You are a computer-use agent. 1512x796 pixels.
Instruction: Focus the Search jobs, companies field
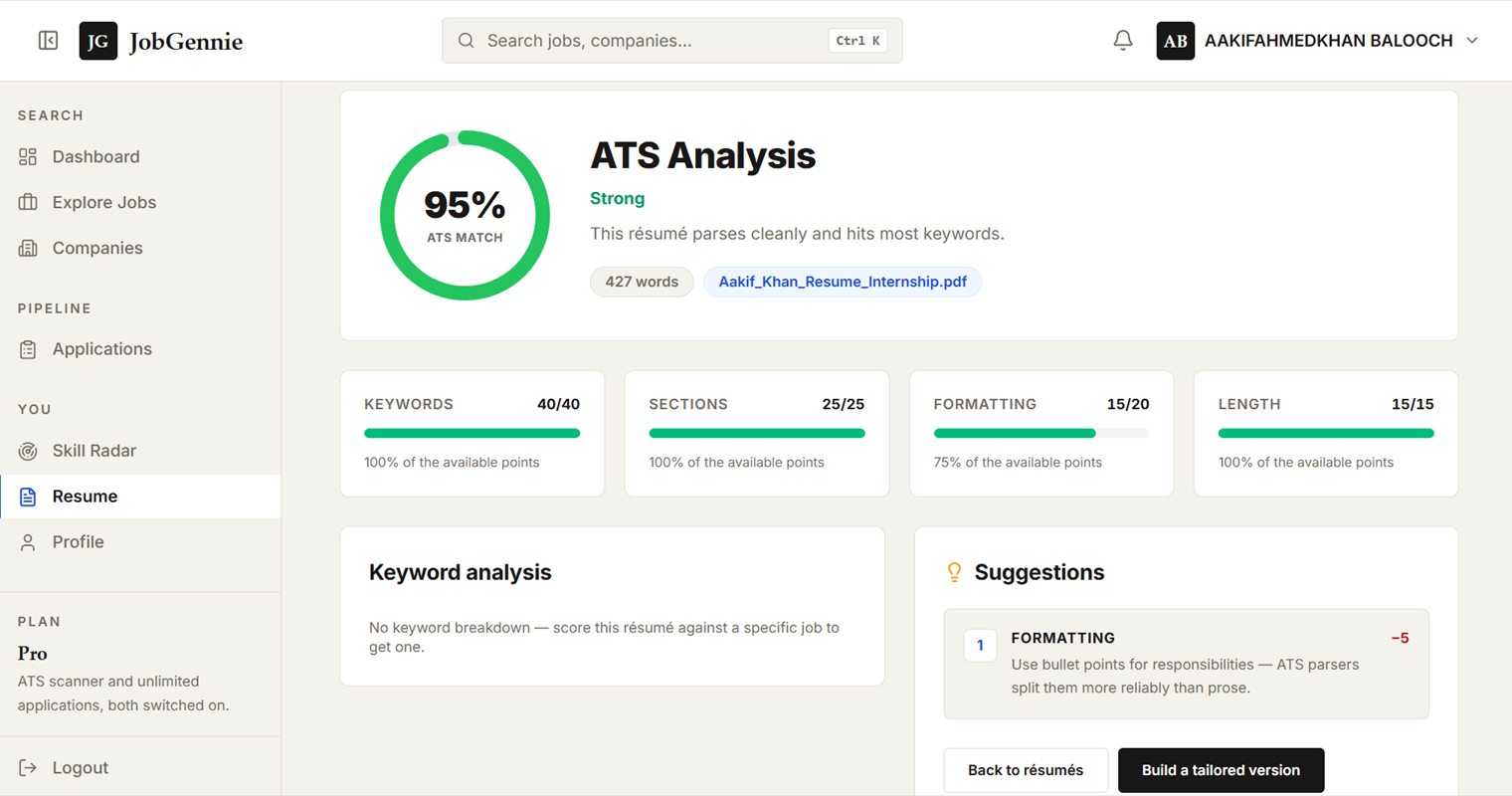coord(672,41)
